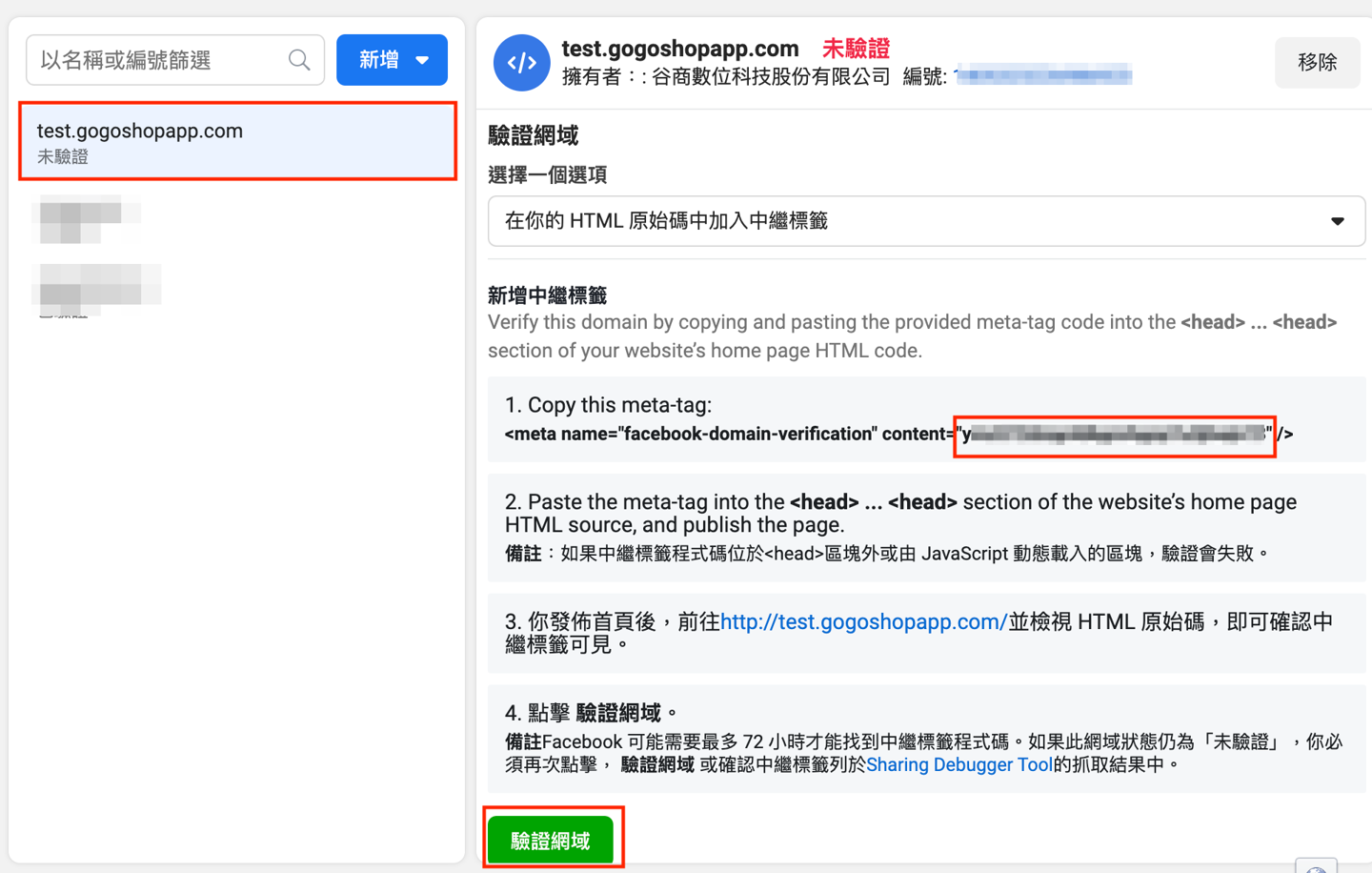Click the 新增 button

click(x=392, y=60)
